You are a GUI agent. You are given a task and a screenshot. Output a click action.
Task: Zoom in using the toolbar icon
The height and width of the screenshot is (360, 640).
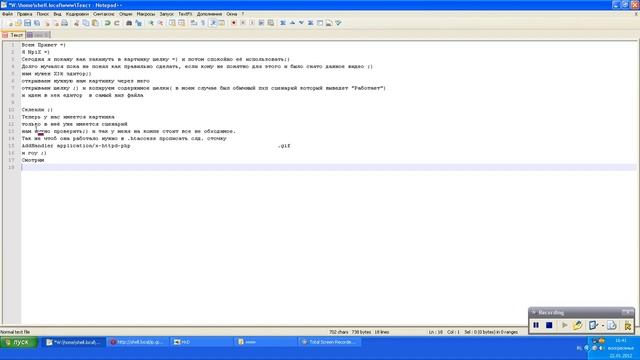[152, 23]
